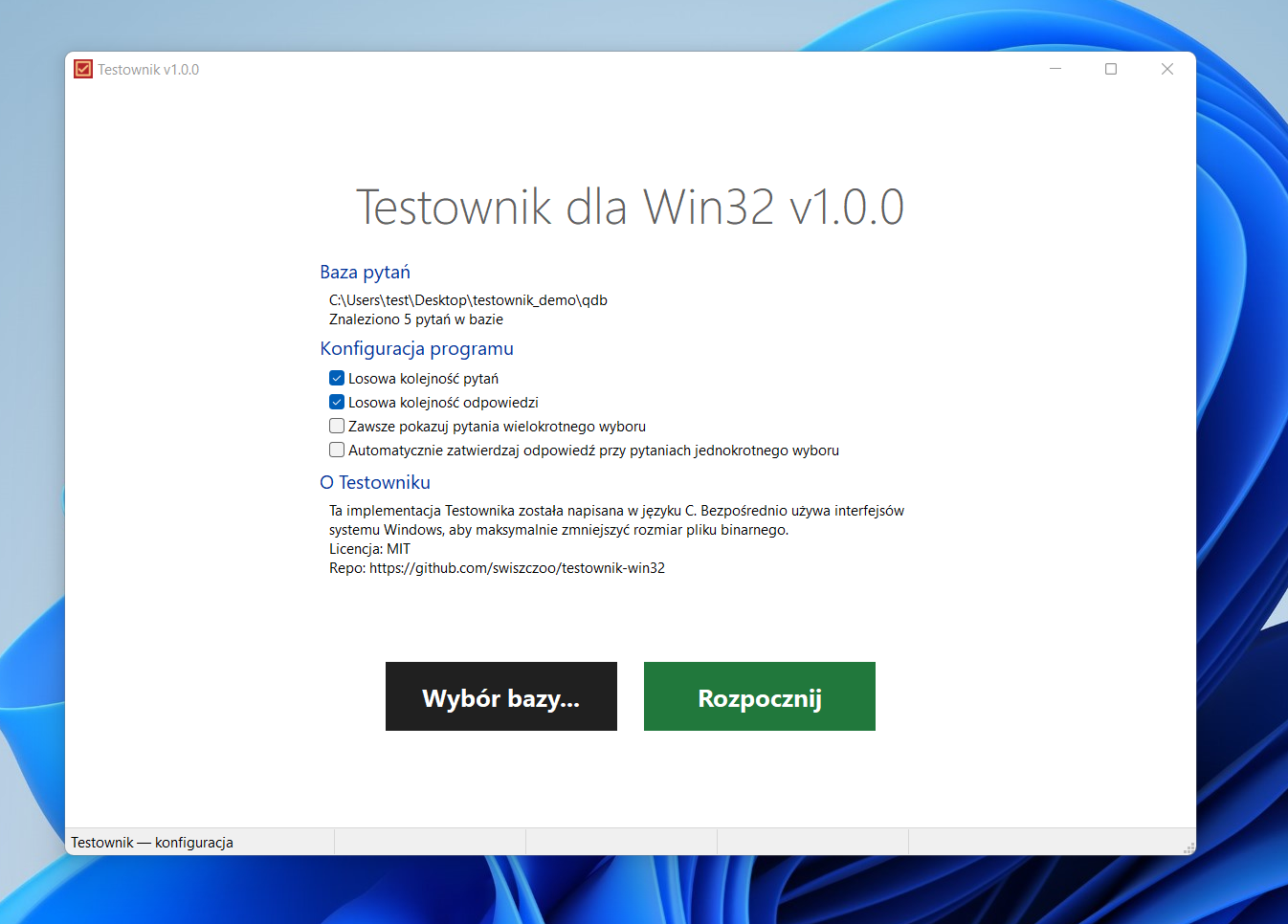Viewport: 1288px width, 924px height.
Task: Click the 'Konfiguracja programu' heading
Action: coord(416,348)
